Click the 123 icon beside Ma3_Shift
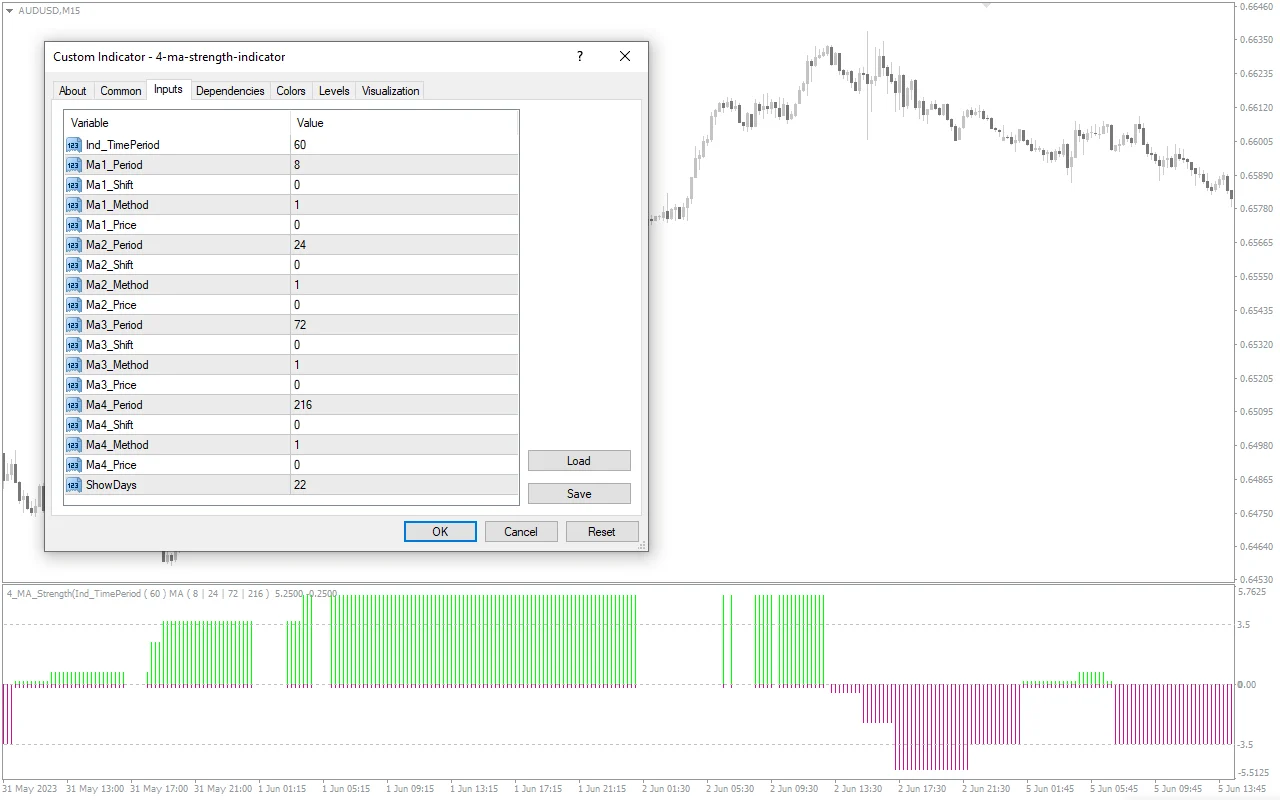1280x800 pixels. [x=73, y=345]
